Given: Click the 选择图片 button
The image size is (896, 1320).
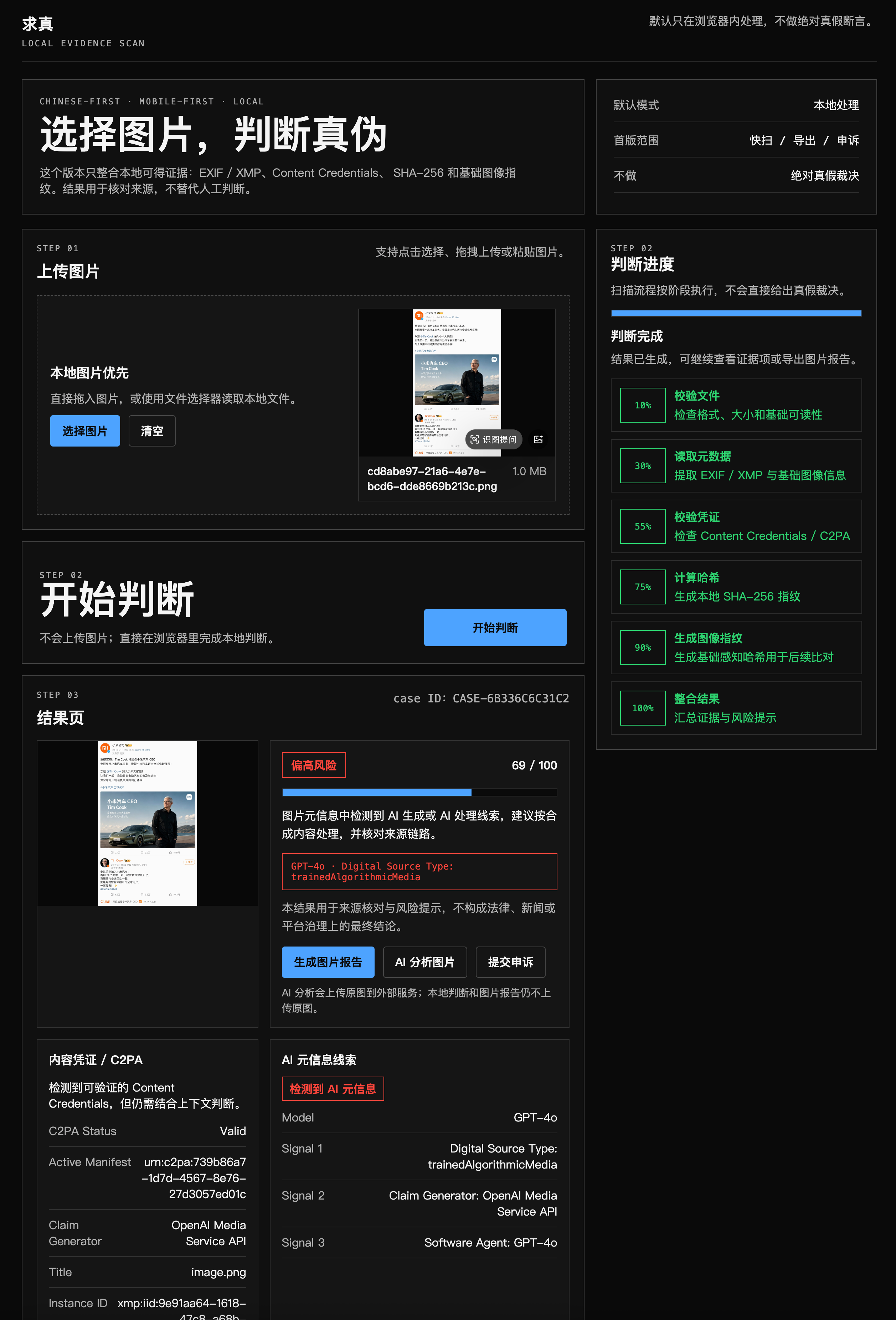Looking at the screenshot, I should coord(85,431).
